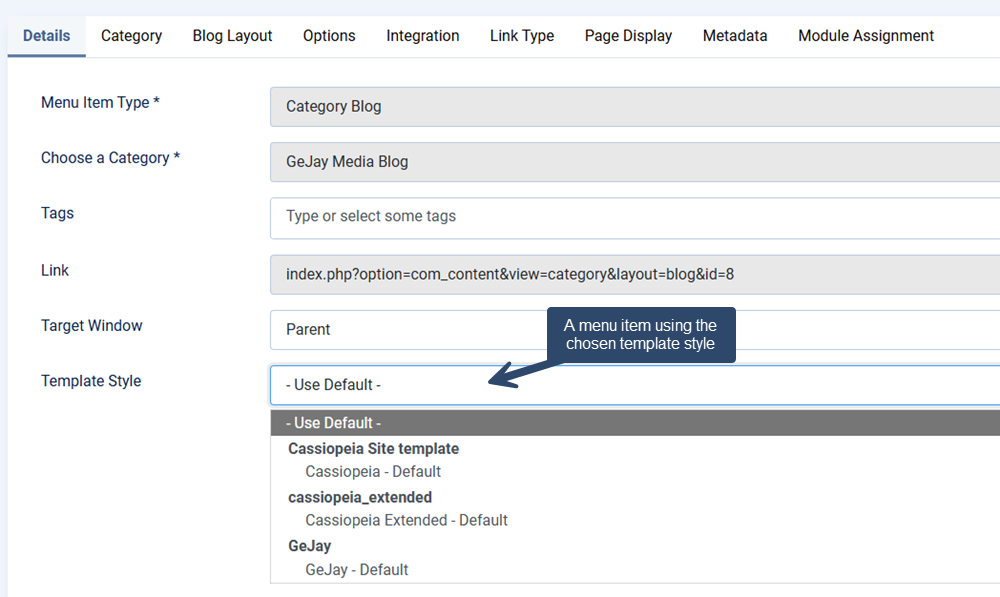Click the Template Style label

pos(91,381)
